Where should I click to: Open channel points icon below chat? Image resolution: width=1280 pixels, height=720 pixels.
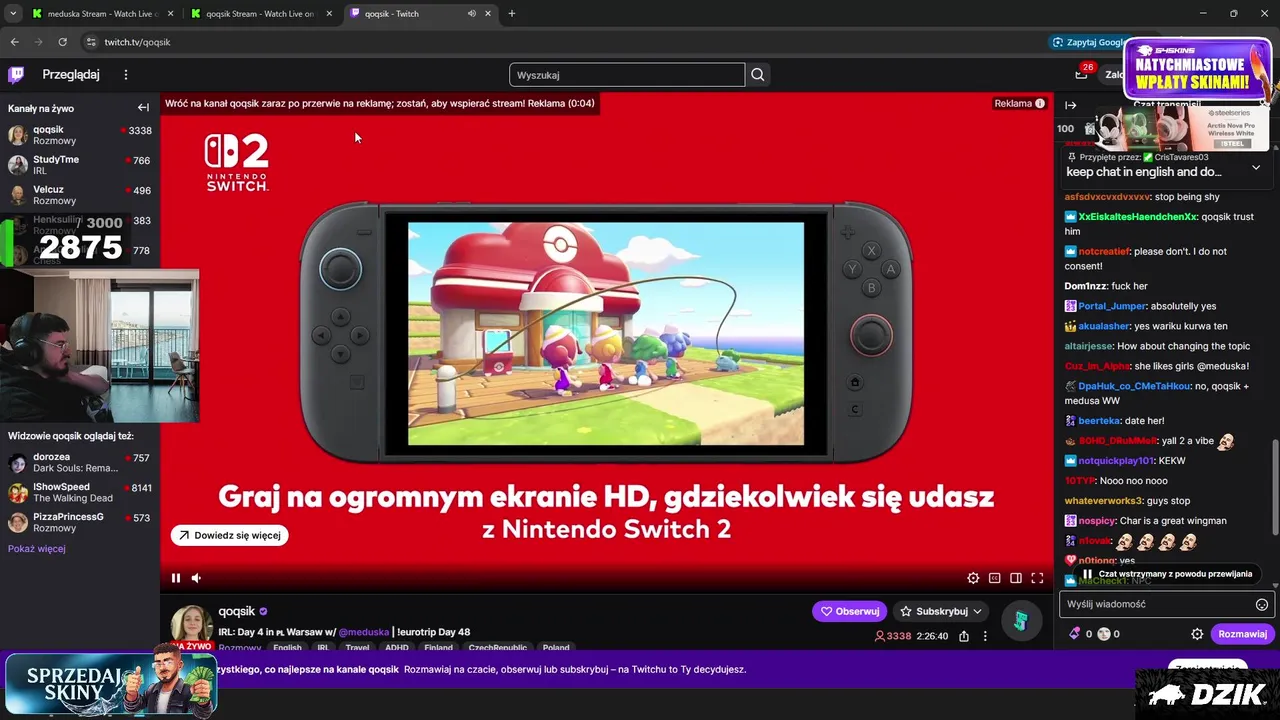click(x=1104, y=634)
